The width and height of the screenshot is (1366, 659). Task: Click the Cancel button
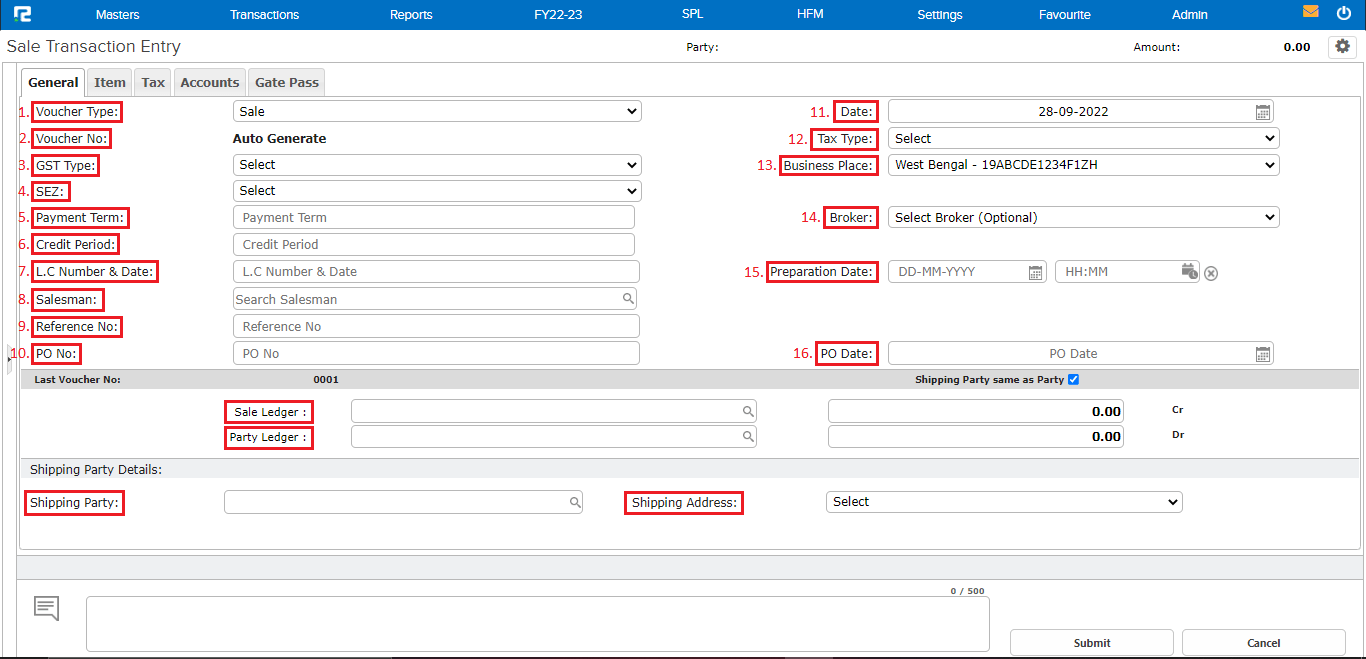coord(1263,642)
